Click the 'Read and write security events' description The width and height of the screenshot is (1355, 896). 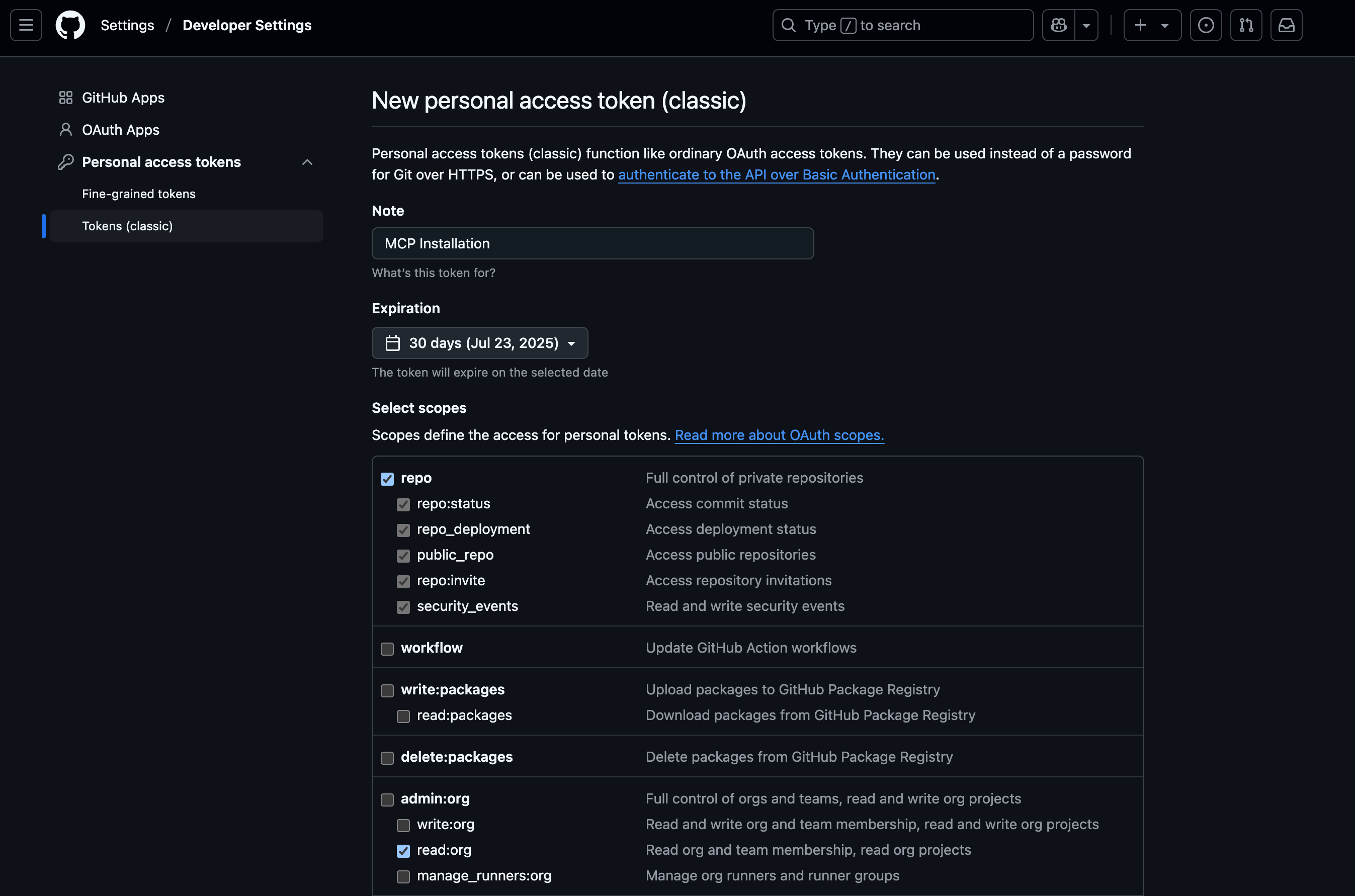[745, 606]
